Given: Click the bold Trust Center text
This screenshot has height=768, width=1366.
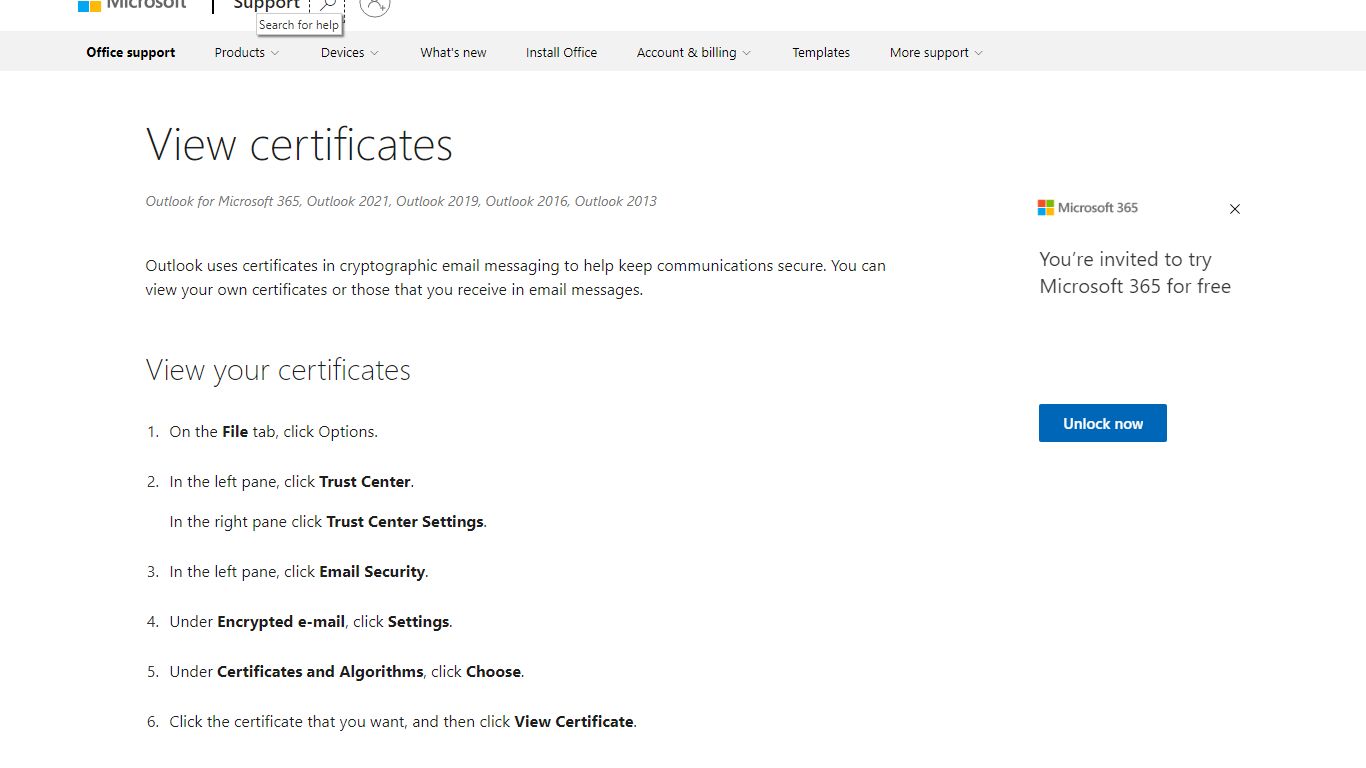Looking at the screenshot, I should tap(365, 481).
